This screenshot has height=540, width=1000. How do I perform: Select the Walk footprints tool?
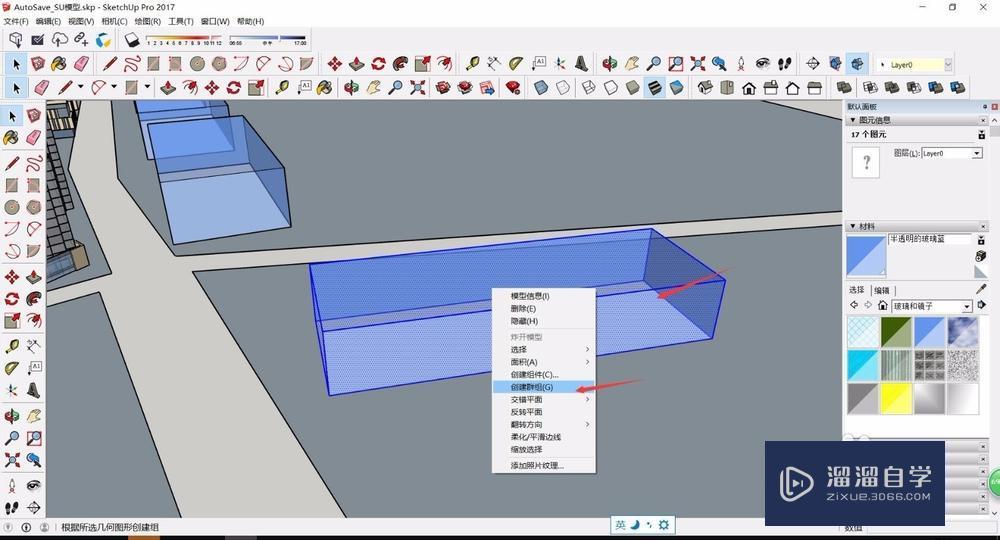coord(784,64)
